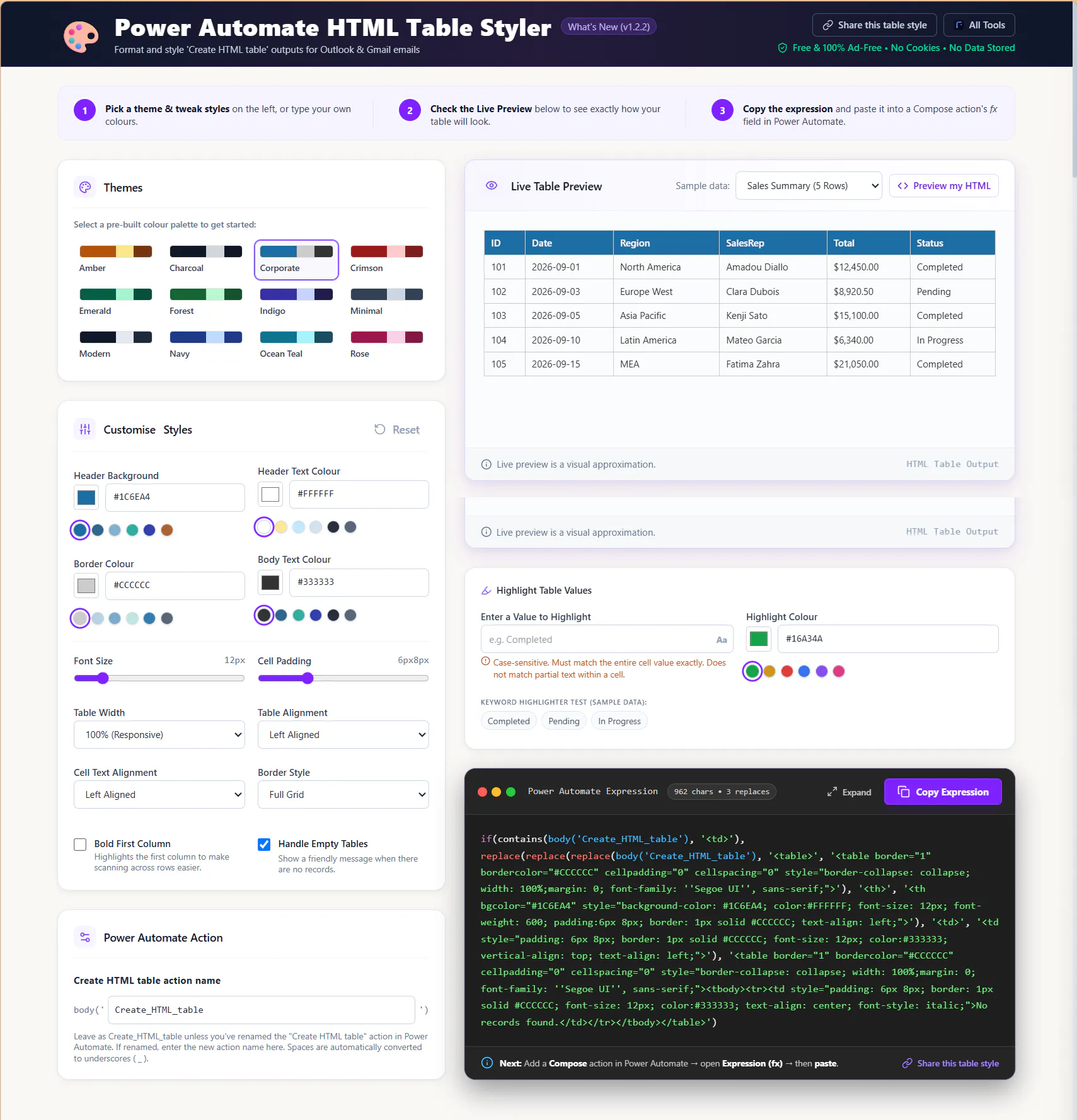Click the green window dot in expression panel
The height and width of the screenshot is (1120, 1077).
coord(511,792)
